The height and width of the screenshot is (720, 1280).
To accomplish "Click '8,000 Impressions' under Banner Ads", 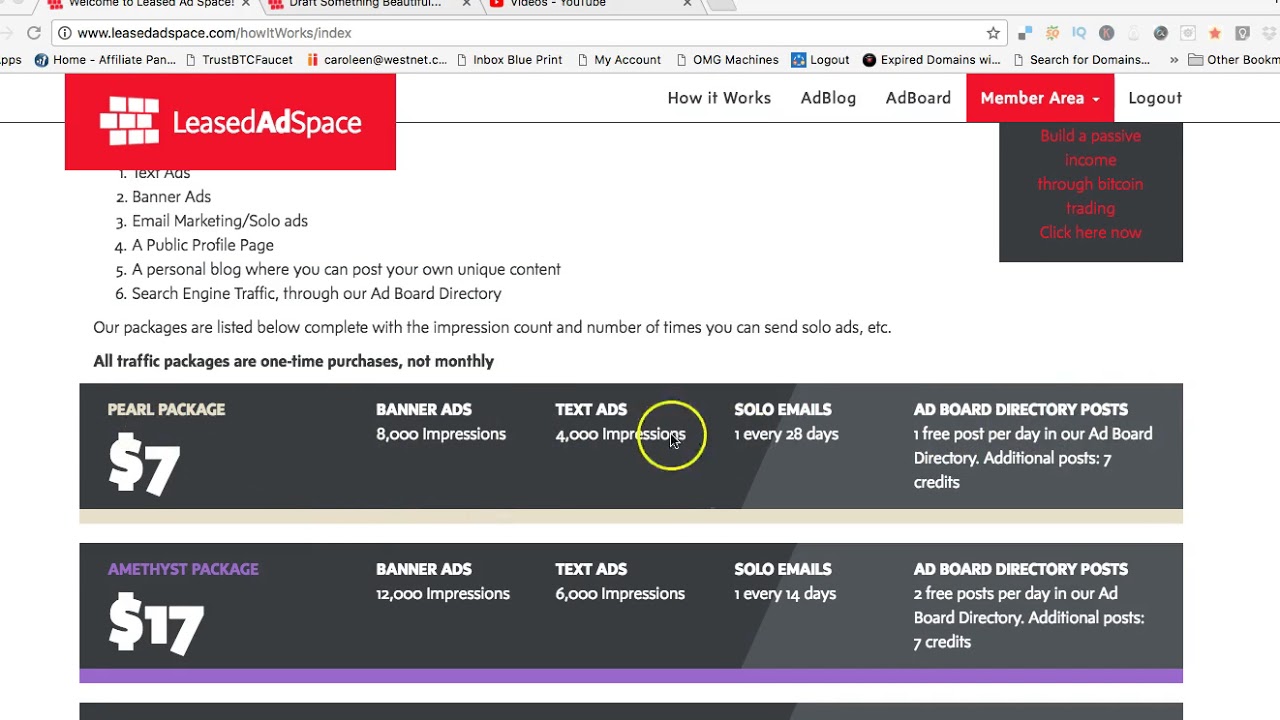I will pyautogui.click(x=441, y=434).
